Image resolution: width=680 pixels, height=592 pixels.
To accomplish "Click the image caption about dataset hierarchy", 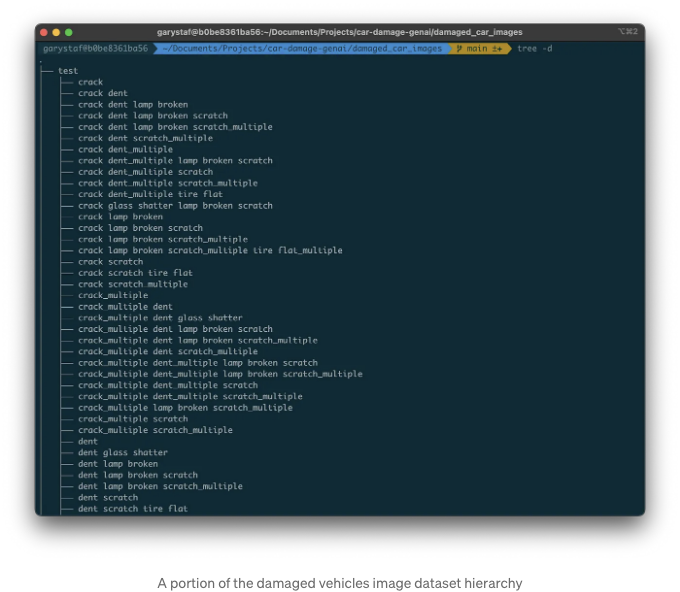I will [x=340, y=583].
